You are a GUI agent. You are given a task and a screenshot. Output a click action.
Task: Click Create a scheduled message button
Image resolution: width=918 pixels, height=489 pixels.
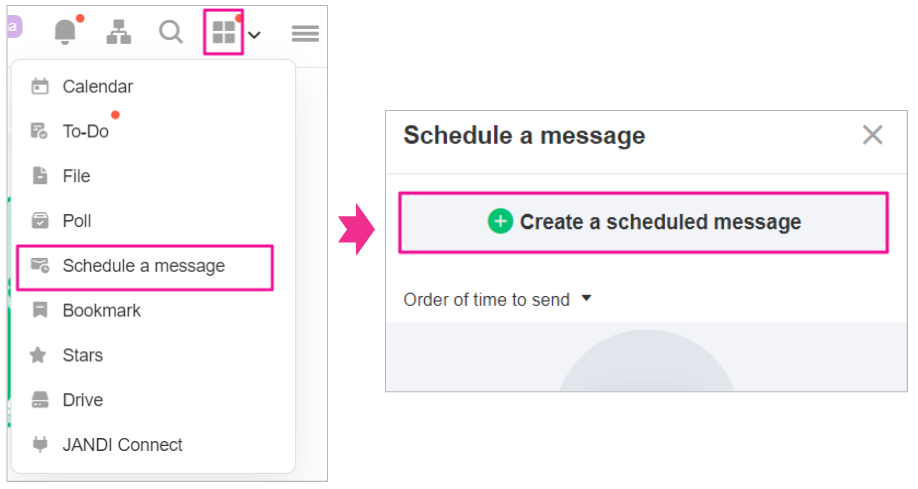coord(643,222)
